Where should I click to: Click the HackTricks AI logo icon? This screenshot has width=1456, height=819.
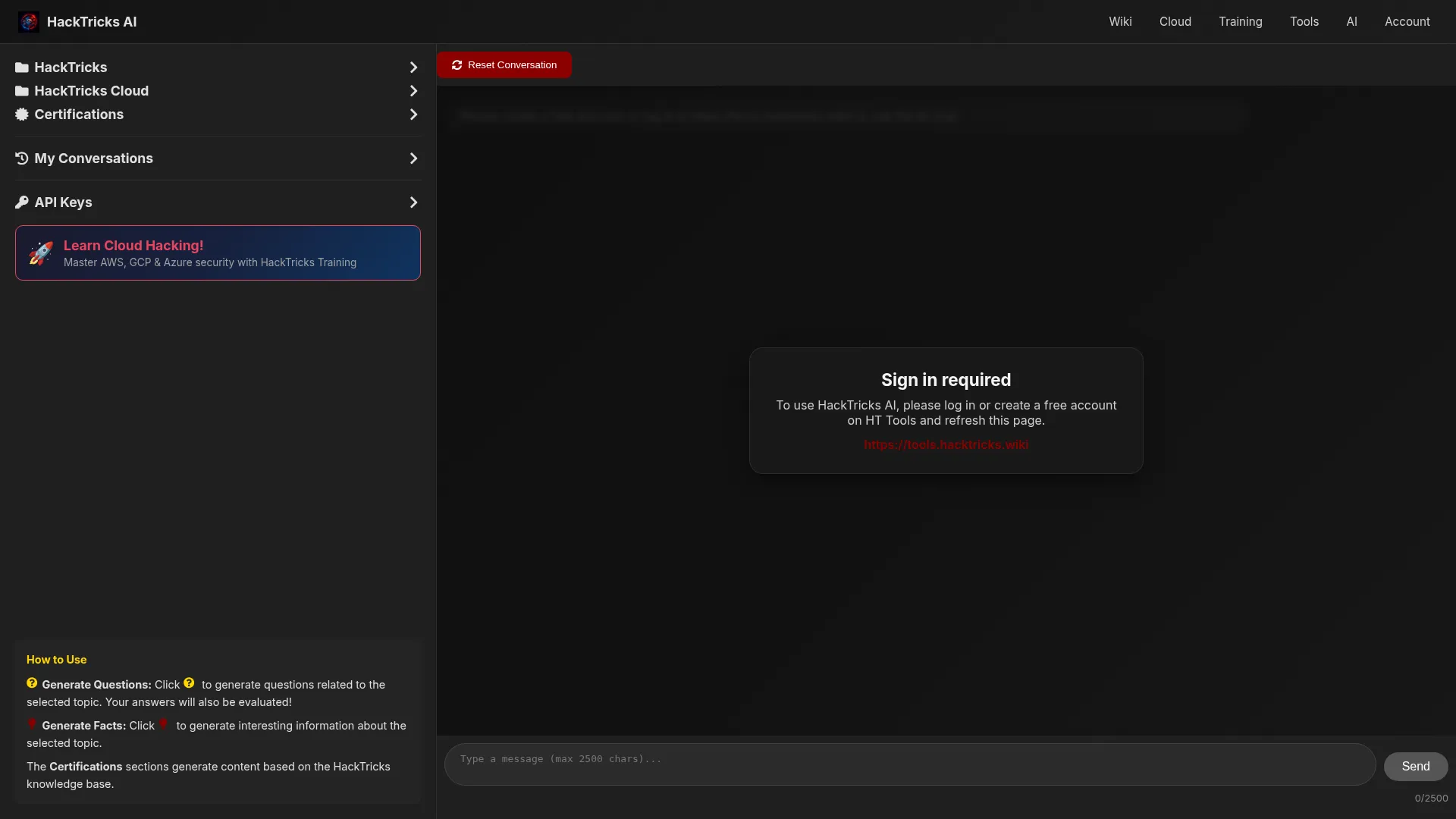tap(29, 22)
